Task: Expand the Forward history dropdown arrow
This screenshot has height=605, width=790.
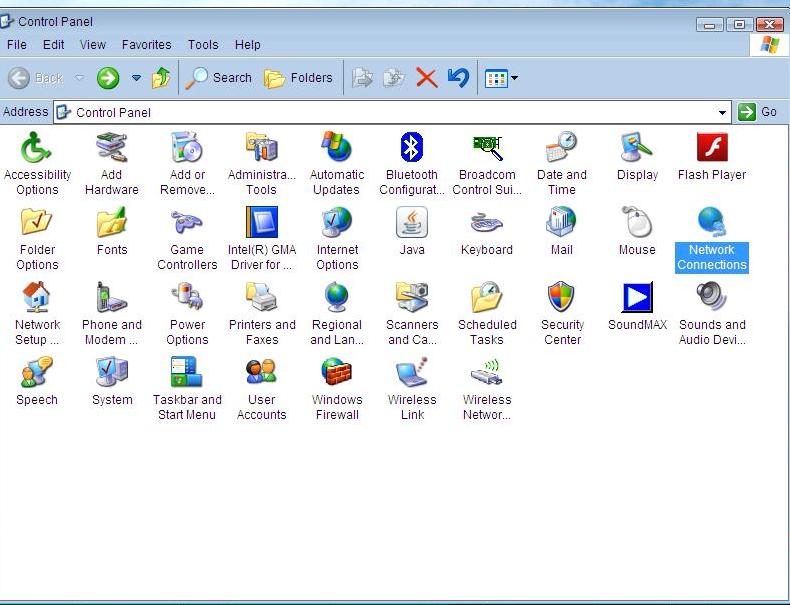Action: click(136, 78)
